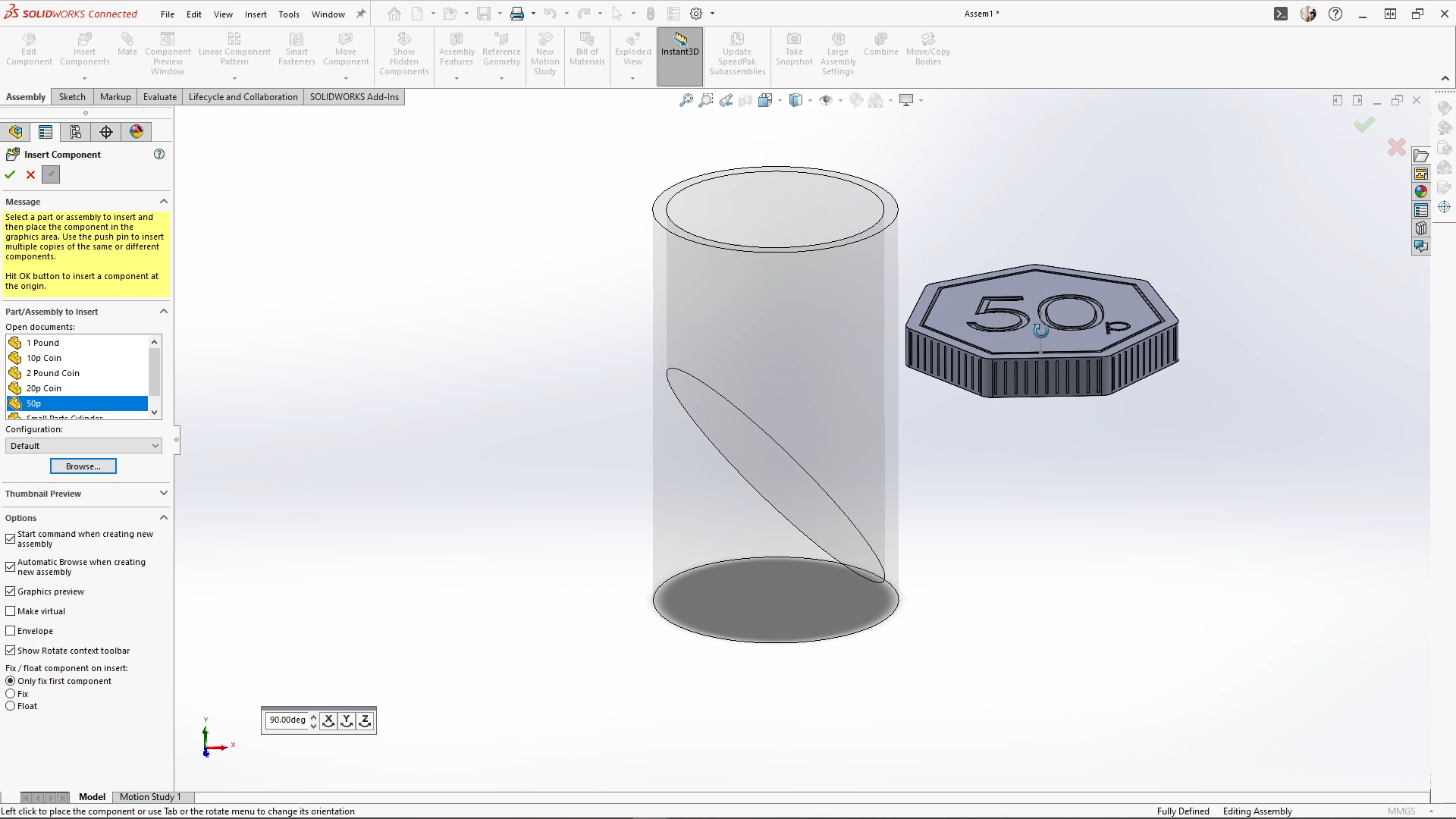Expand the Thumbnail Preview section
The image size is (1456, 819).
(163, 494)
